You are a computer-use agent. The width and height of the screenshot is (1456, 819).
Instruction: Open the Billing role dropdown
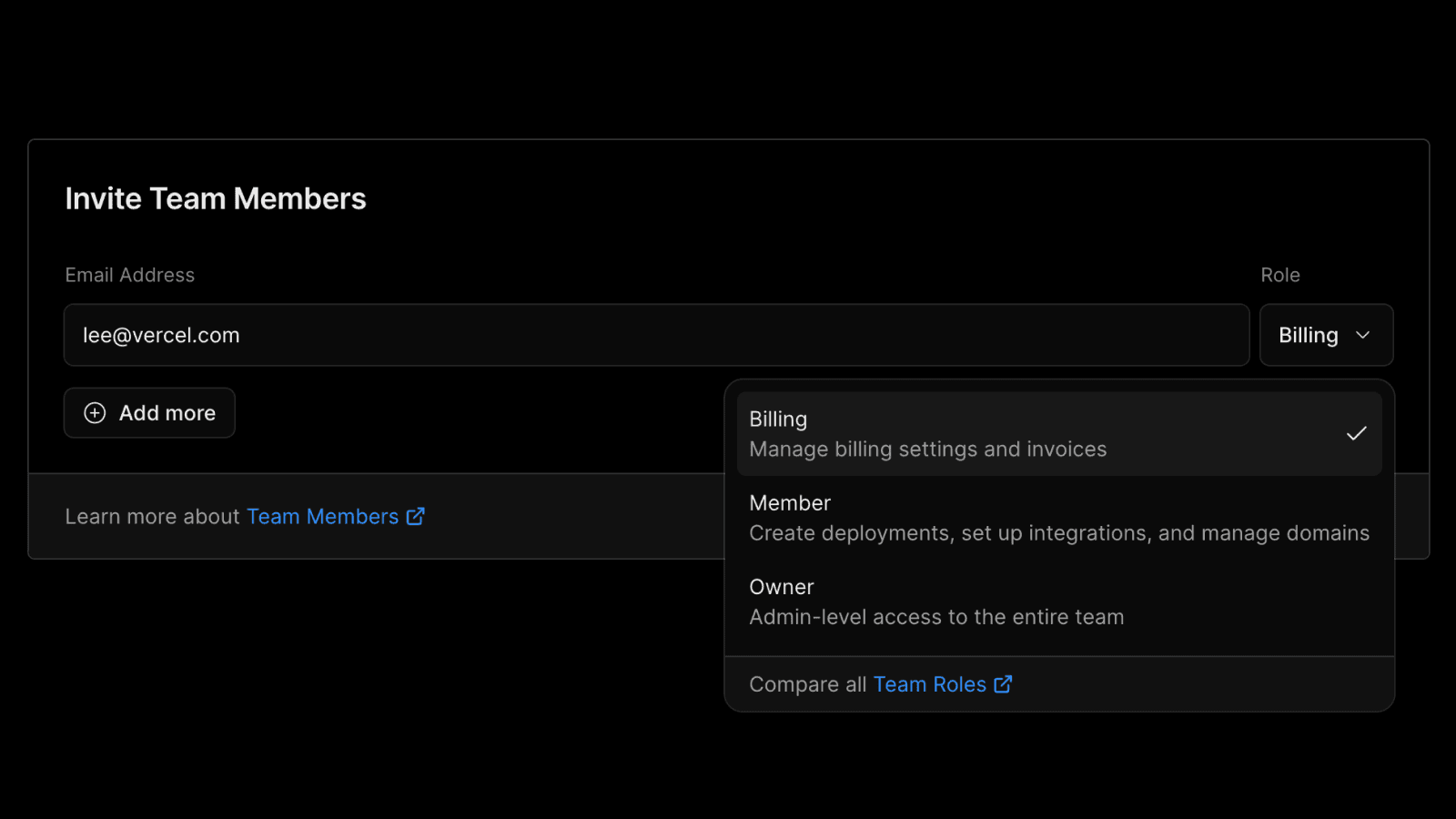[x=1325, y=336]
